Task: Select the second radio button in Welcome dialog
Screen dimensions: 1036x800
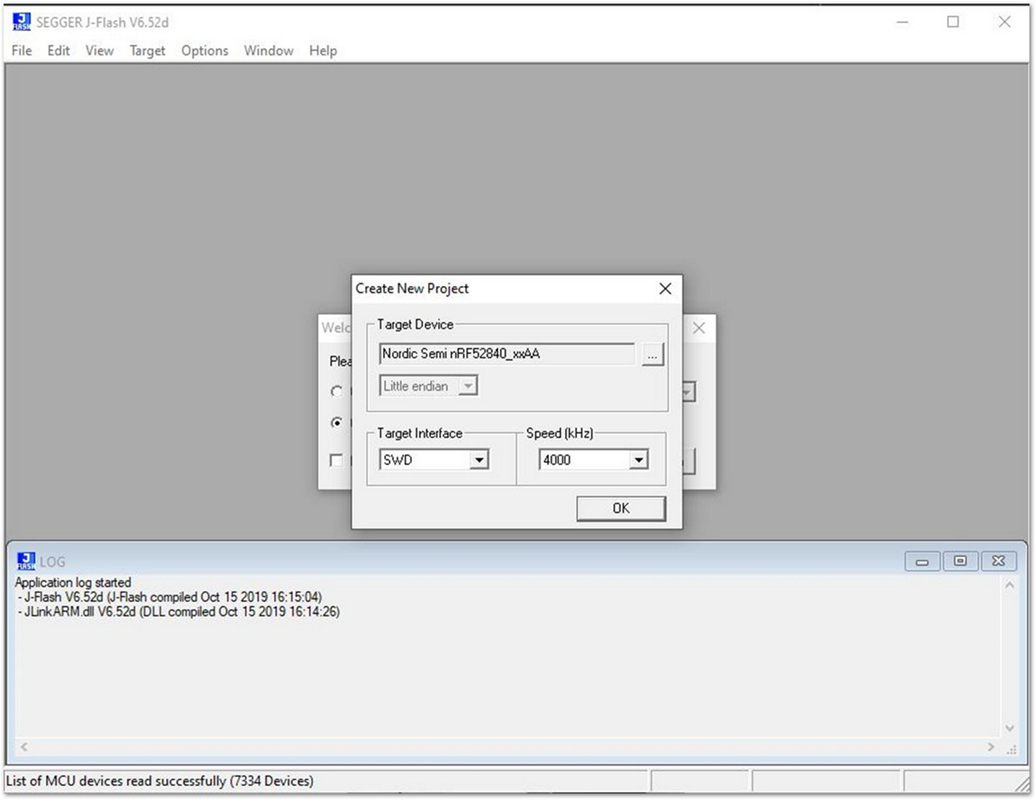Action: pos(337,423)
